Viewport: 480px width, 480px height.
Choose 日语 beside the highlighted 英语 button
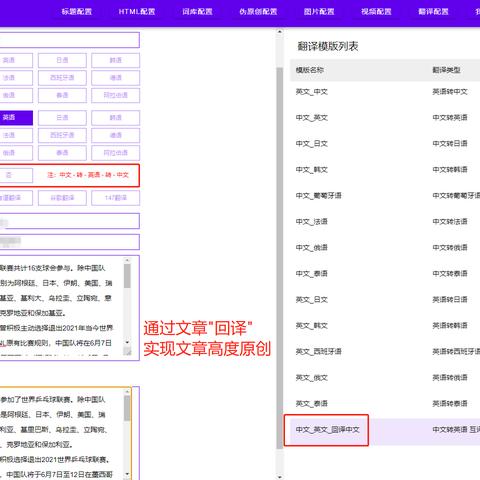pos(62,118)
